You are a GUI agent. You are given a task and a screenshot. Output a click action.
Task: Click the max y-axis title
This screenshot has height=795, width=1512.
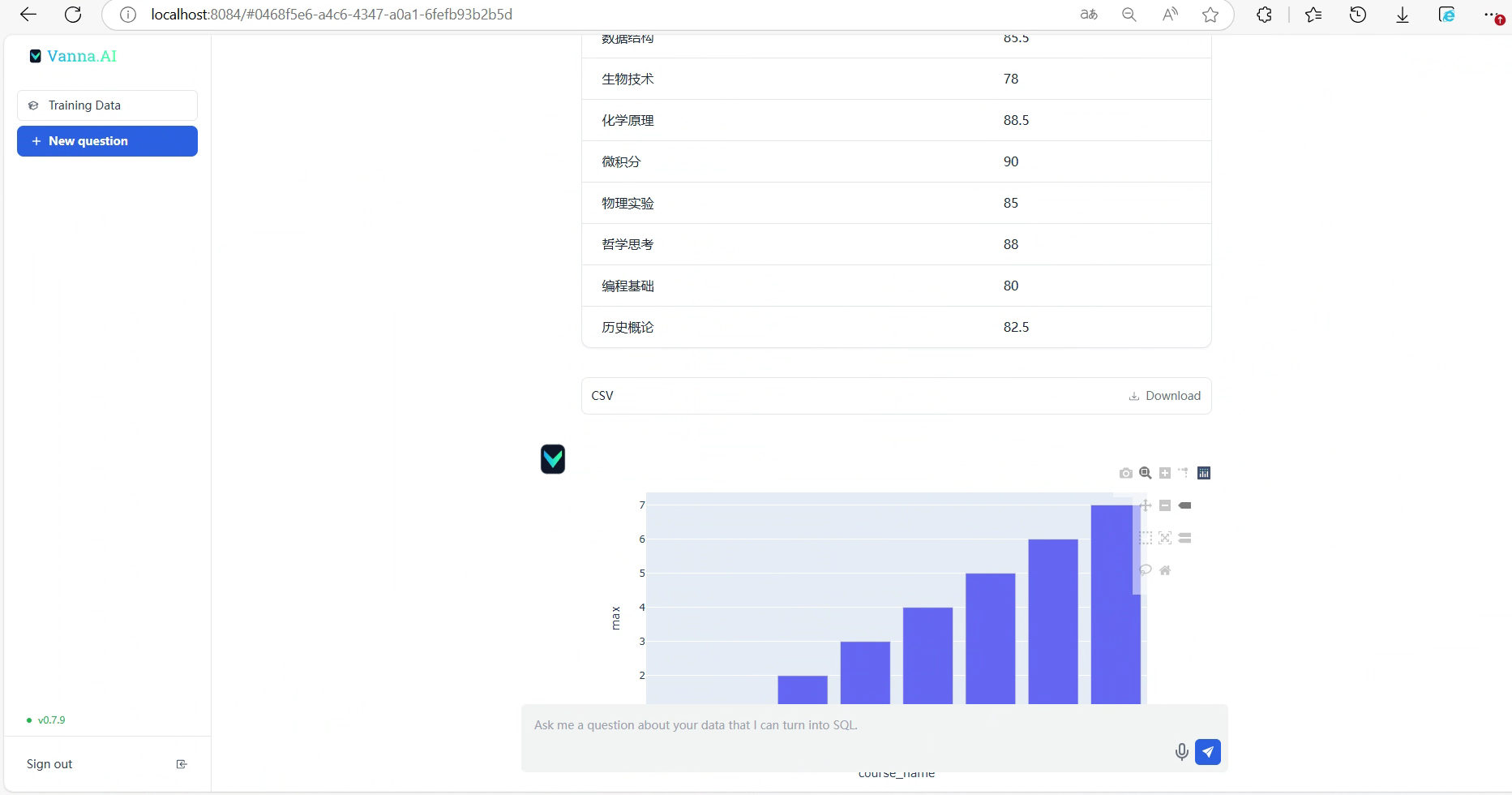click(615, 618)
